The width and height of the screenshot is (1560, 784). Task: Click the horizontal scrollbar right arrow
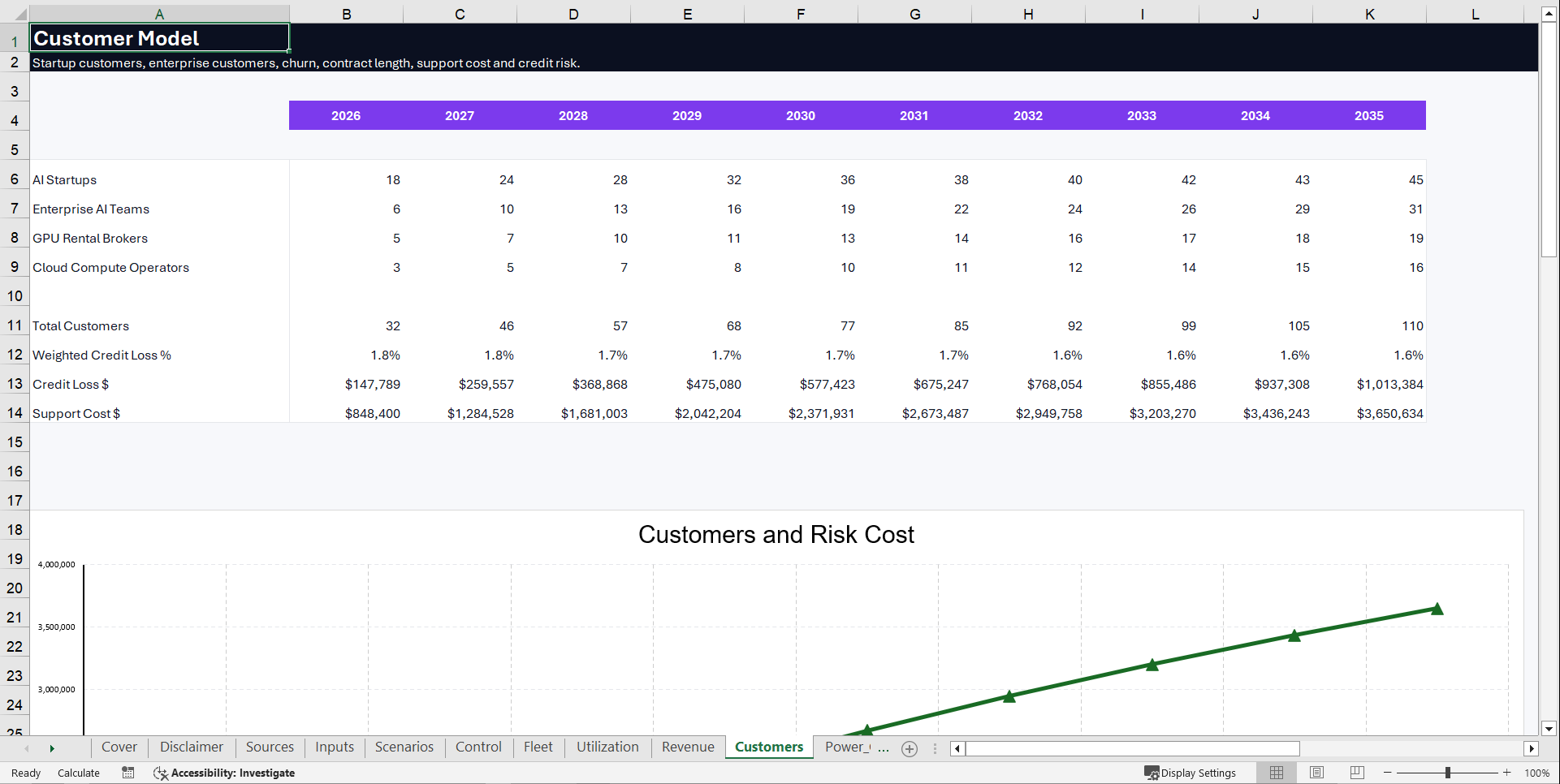click(1532, 748)
